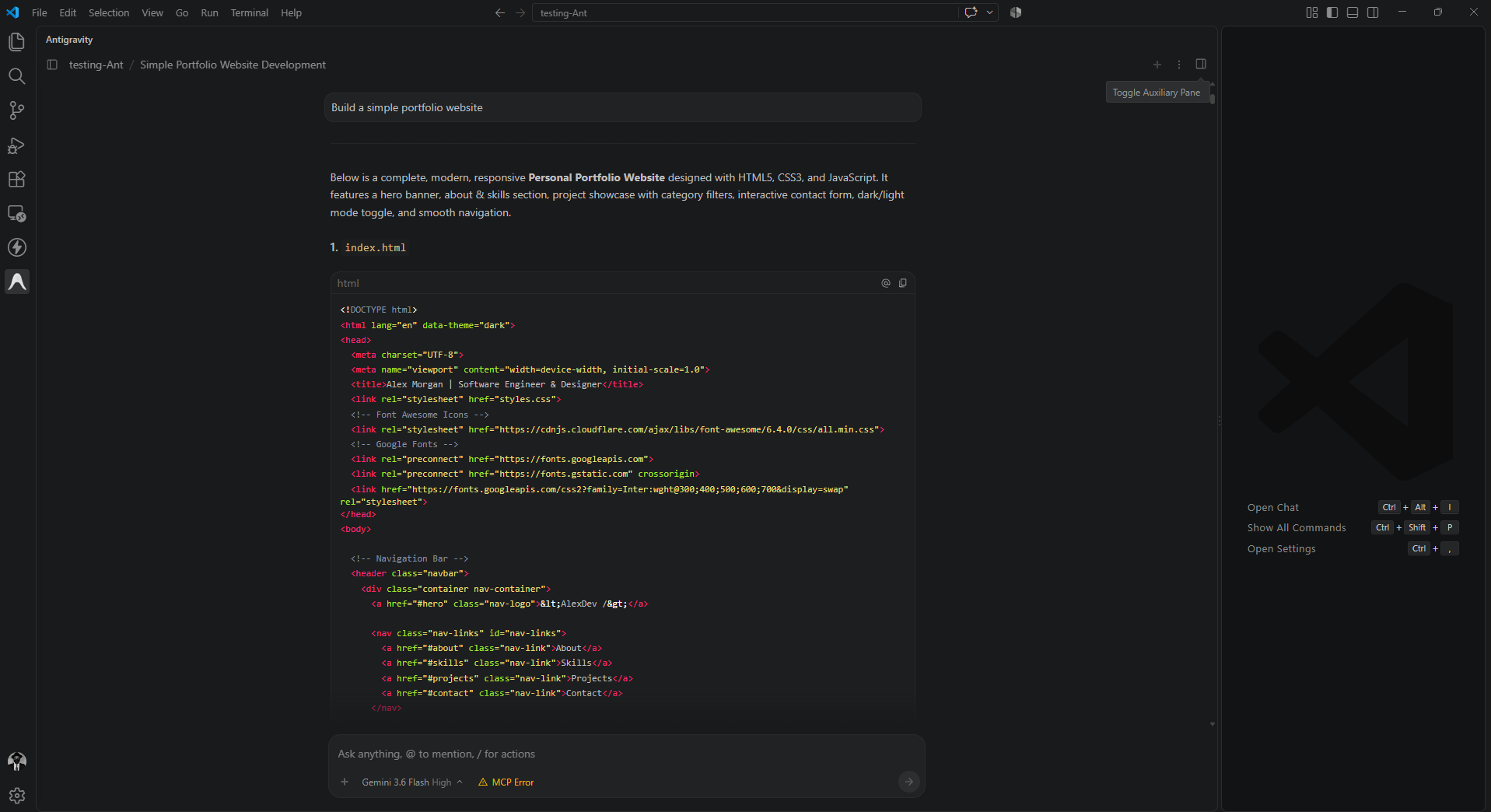Viewport: 1491px width, 812px height.
Task: Open the Help menu
Action: pyautogui.click(x=291, y=13)
